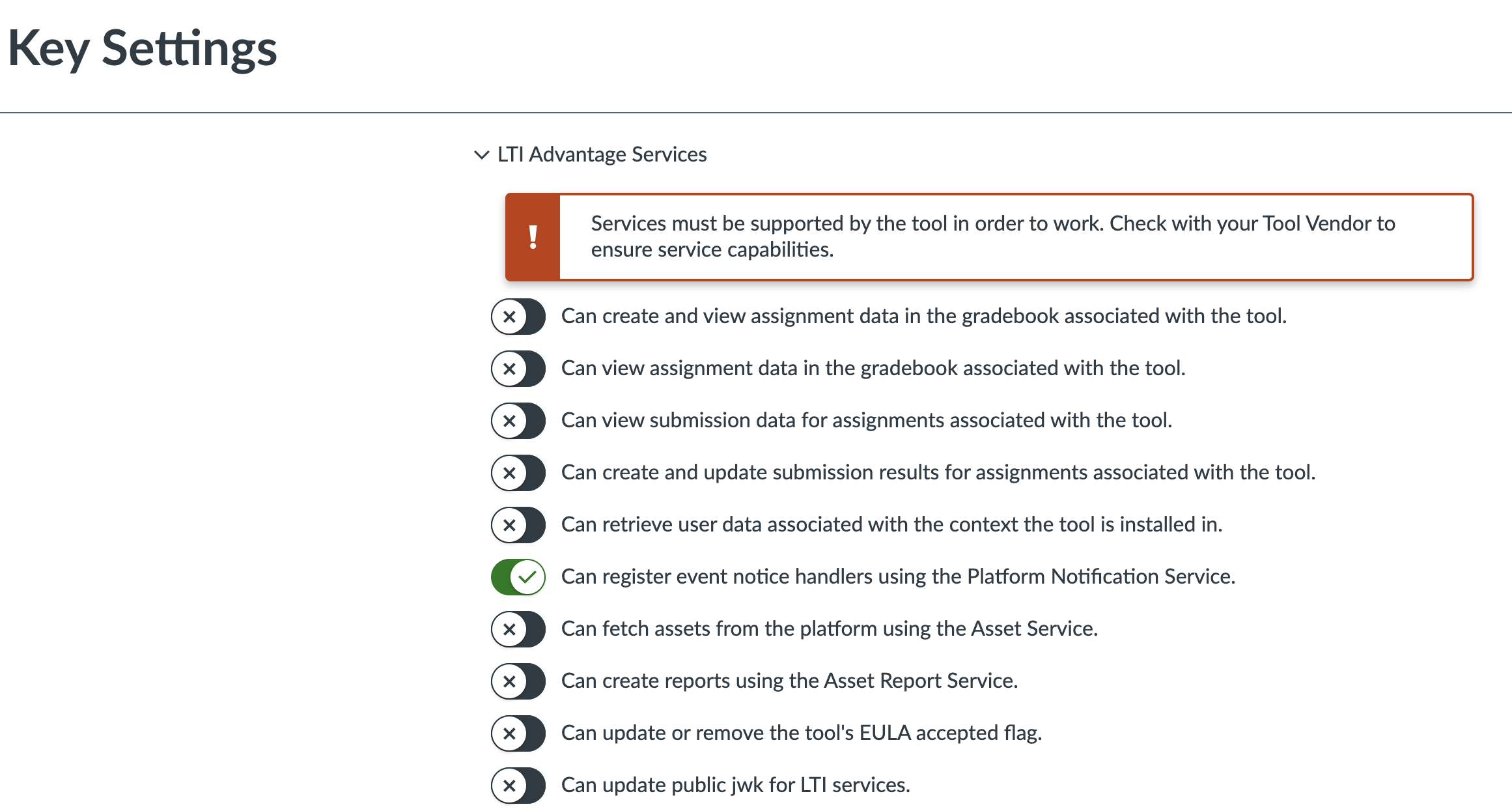
Task: Enable fetching assets using the Asset Service
Action: (518, 629)
